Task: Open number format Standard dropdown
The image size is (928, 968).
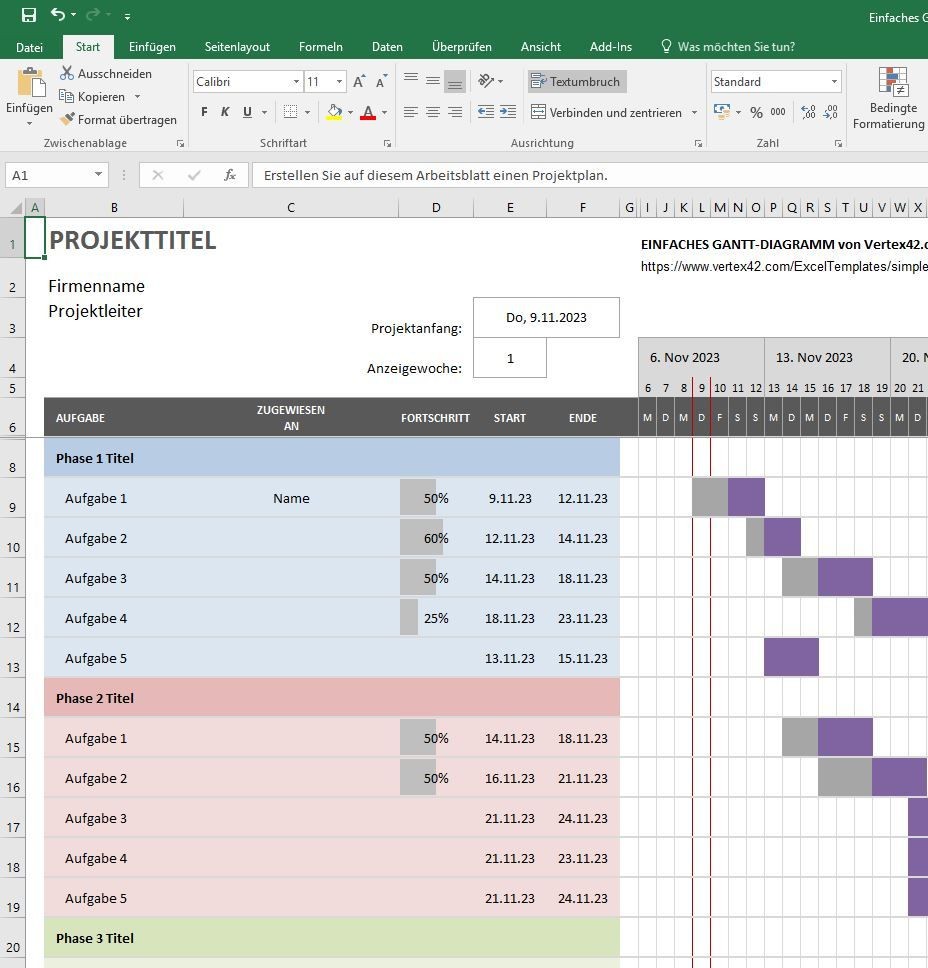Action: point(834,81)
